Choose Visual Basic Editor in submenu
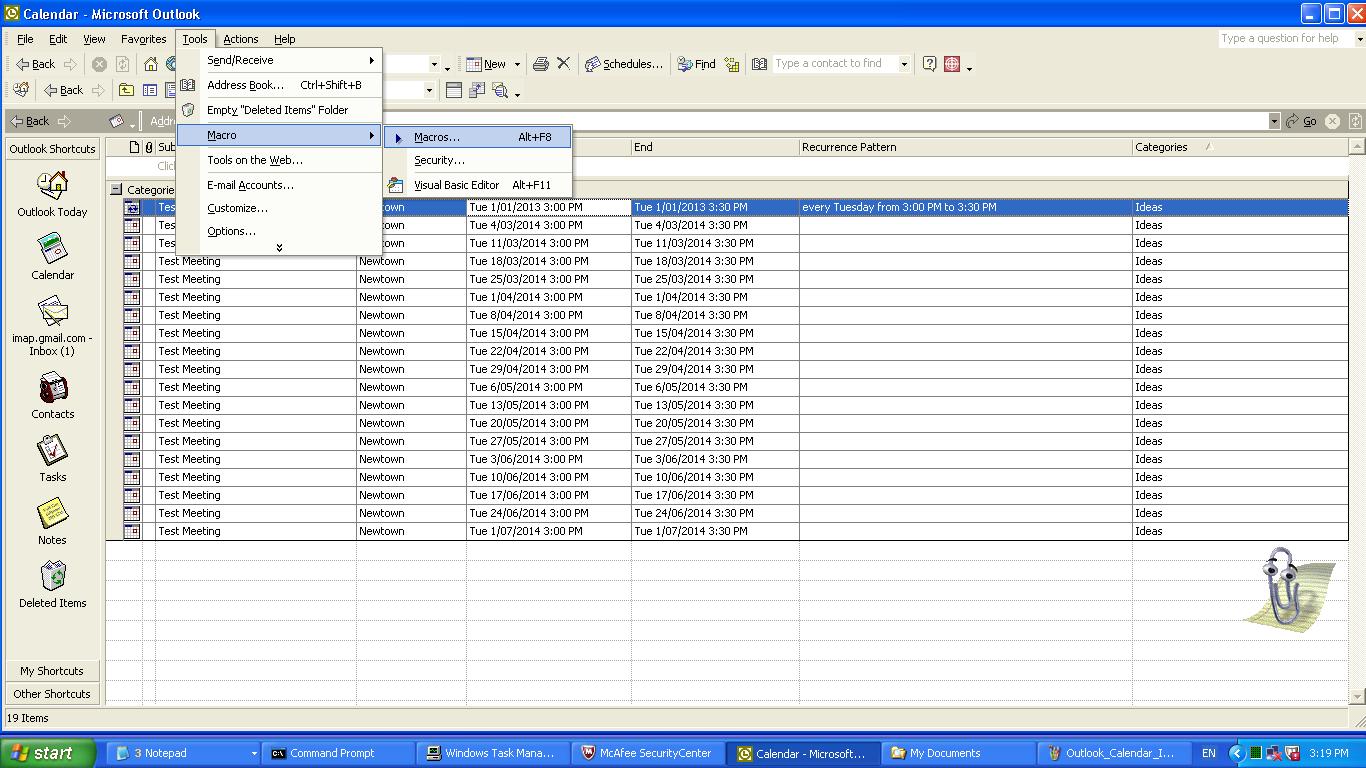The image size is (1366, 768). coord(456,185)
